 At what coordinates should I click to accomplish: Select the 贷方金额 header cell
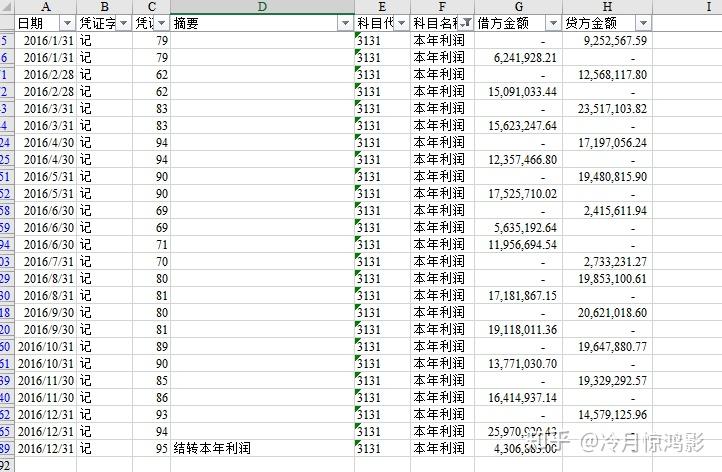(x=607, y=23)
